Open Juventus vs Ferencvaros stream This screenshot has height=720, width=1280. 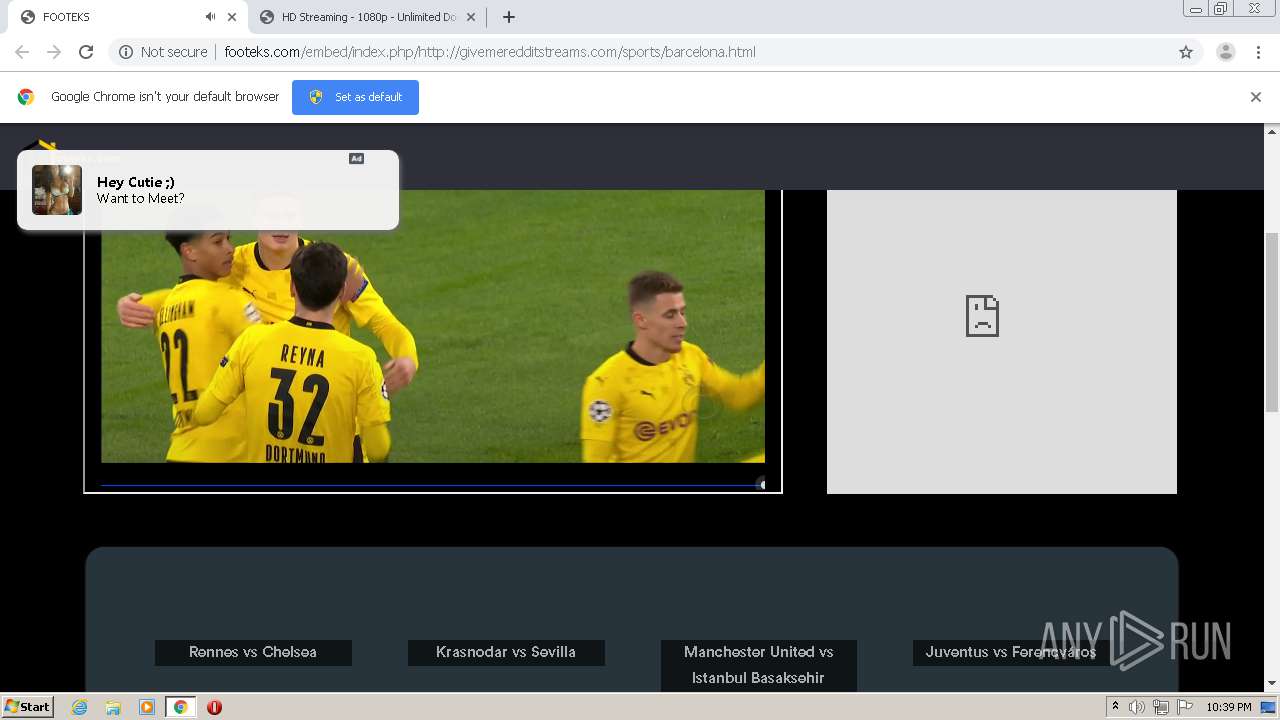click(1011, 652)
